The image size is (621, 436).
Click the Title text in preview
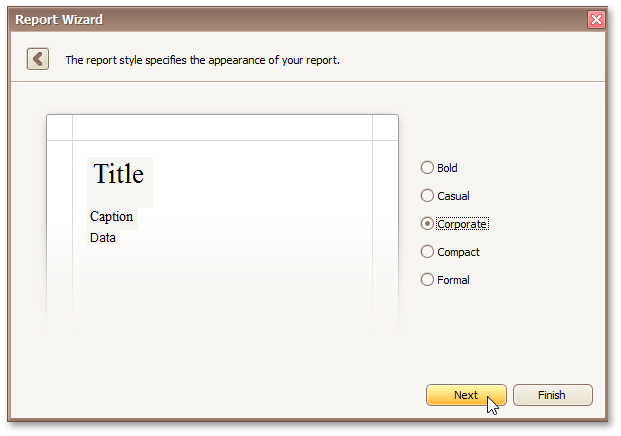pyautogui.click(x=119, y=175)
